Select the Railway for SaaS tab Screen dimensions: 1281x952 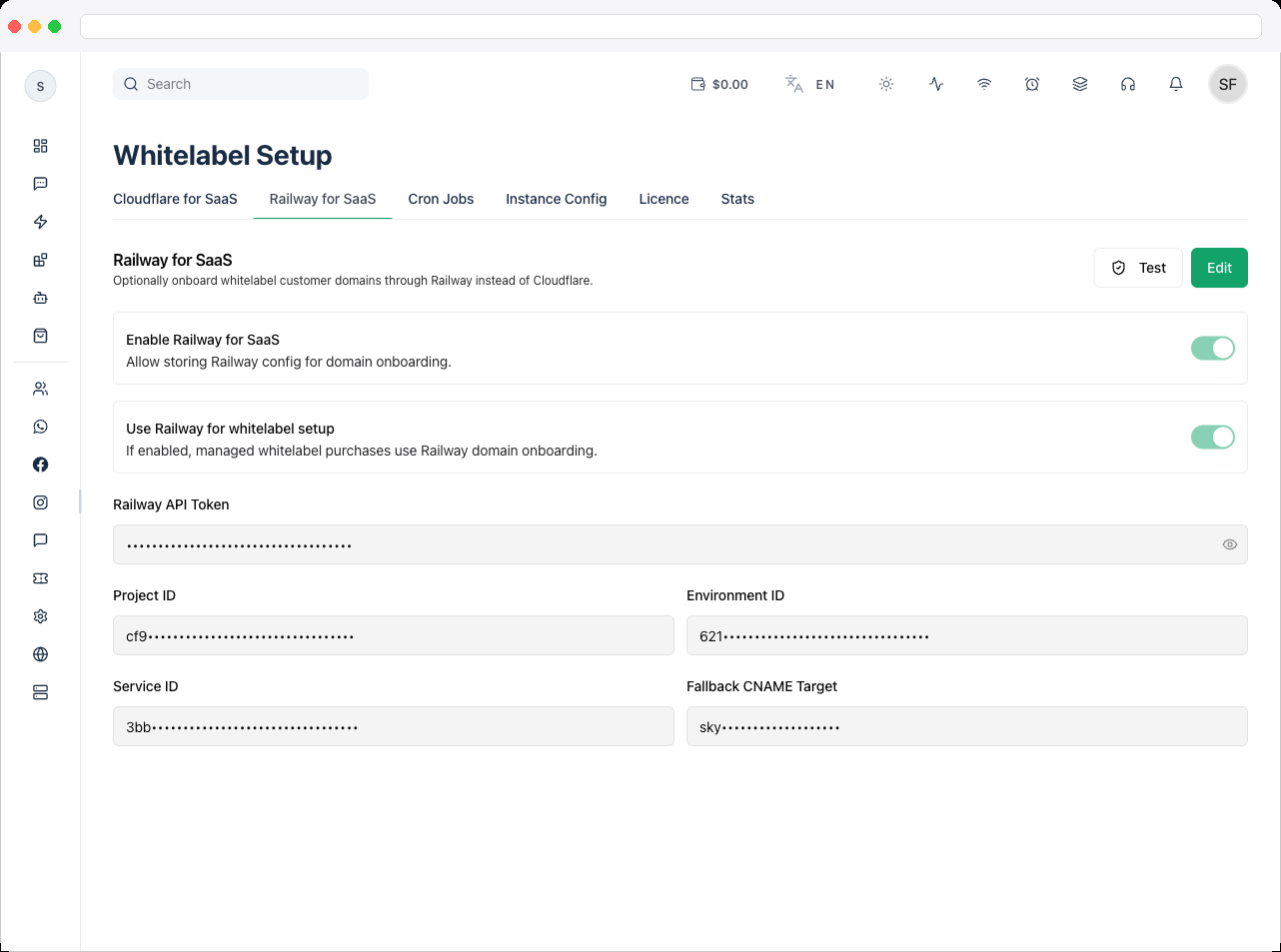tap(323, 199)
